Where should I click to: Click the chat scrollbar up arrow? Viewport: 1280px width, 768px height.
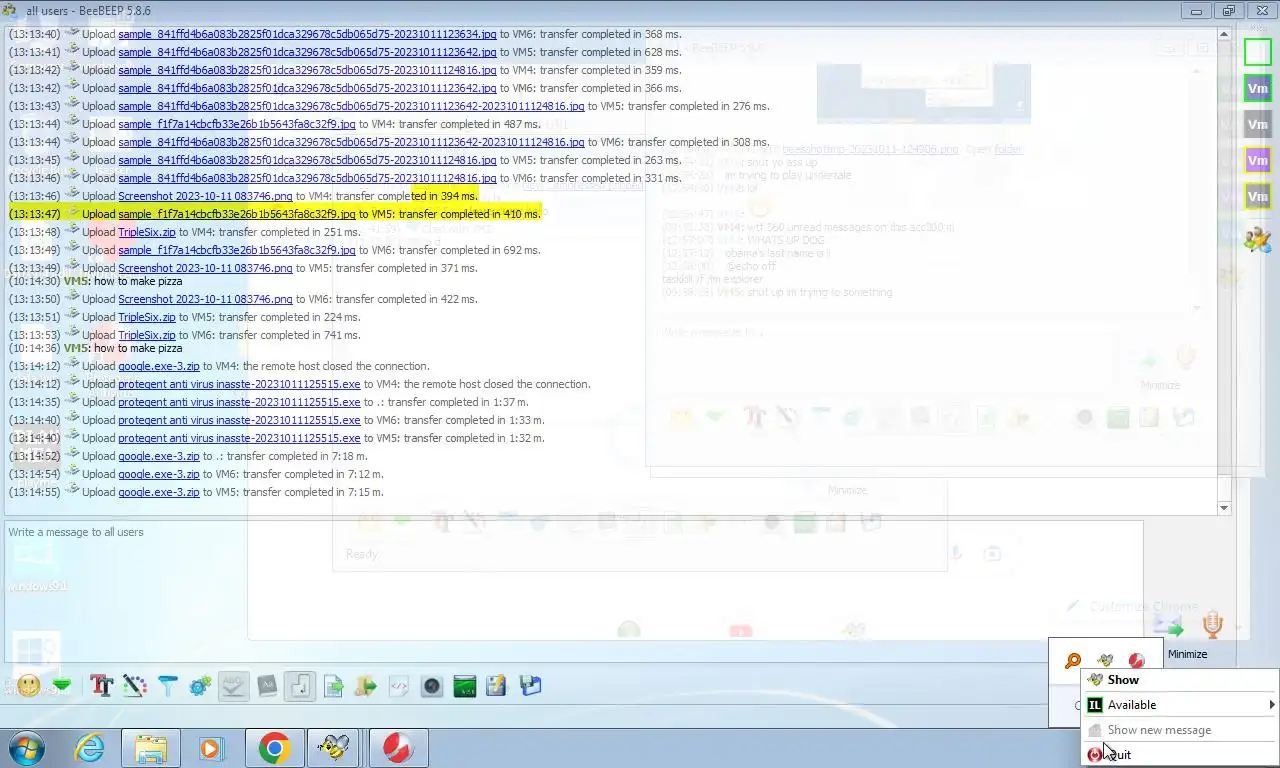click(1224, 33)
